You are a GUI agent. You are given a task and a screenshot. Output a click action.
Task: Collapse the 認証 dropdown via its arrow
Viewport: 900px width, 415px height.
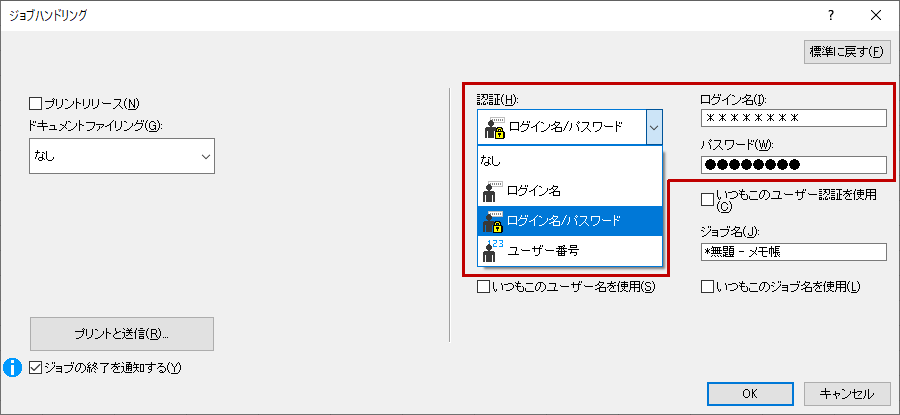(654, 127)
